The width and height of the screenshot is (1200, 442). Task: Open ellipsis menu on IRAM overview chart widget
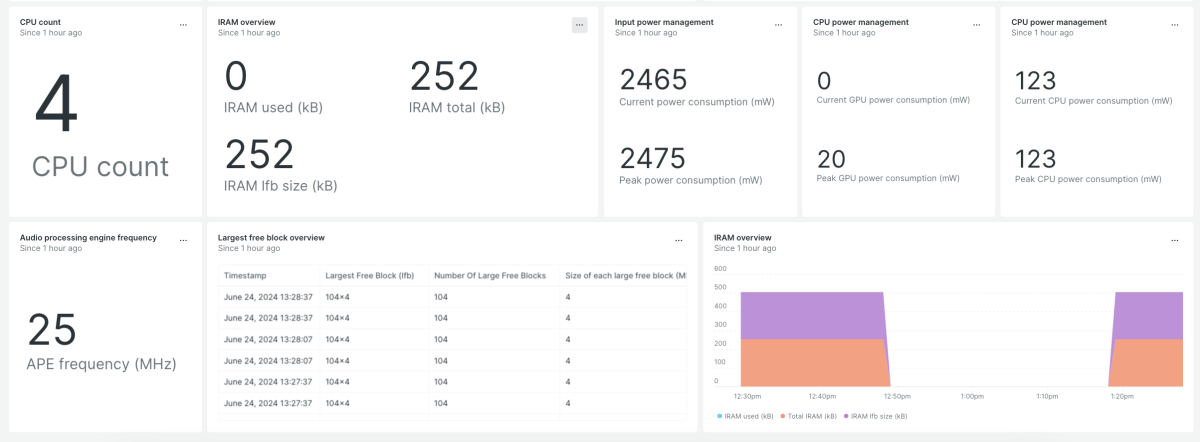coord(1174,241)
